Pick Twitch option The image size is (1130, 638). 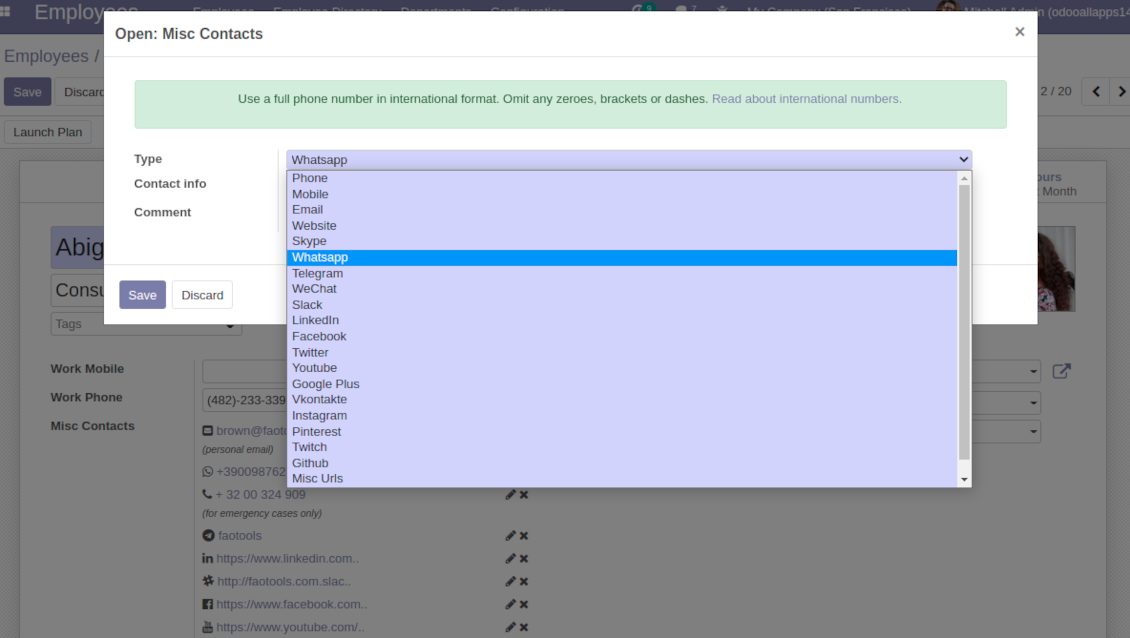point(622,448)
